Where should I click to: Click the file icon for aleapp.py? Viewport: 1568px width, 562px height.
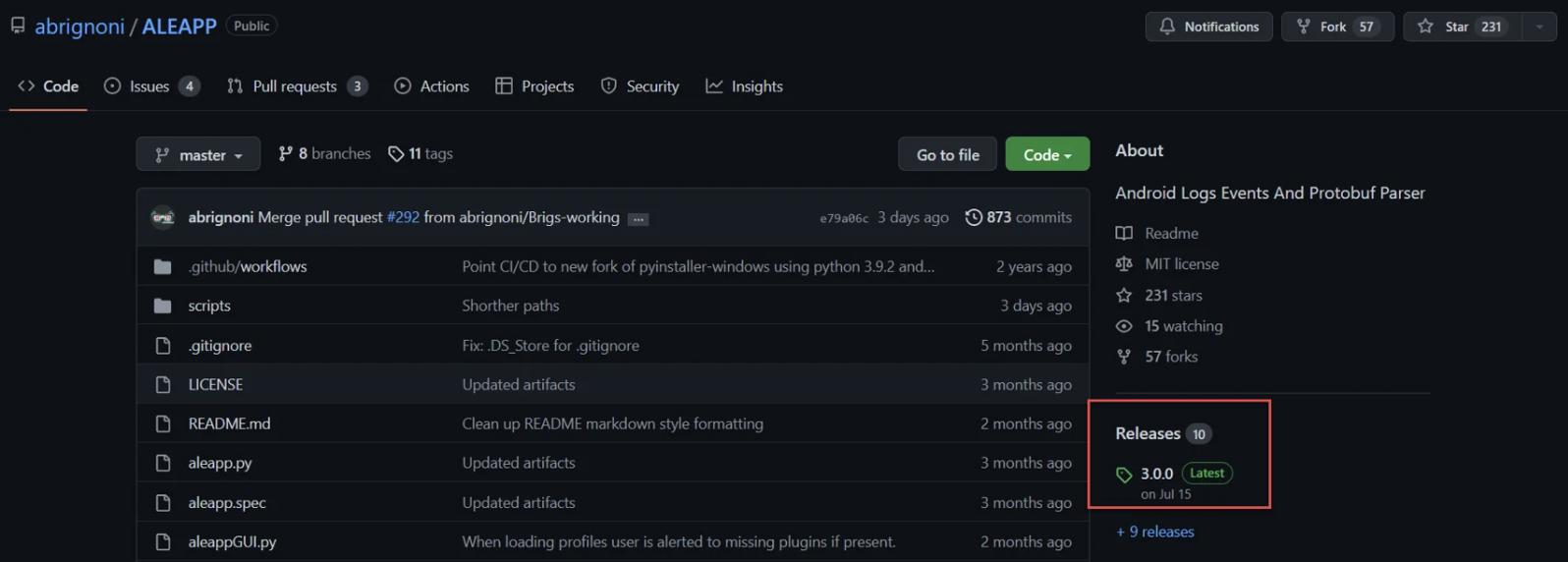click(x=163, y=463)
